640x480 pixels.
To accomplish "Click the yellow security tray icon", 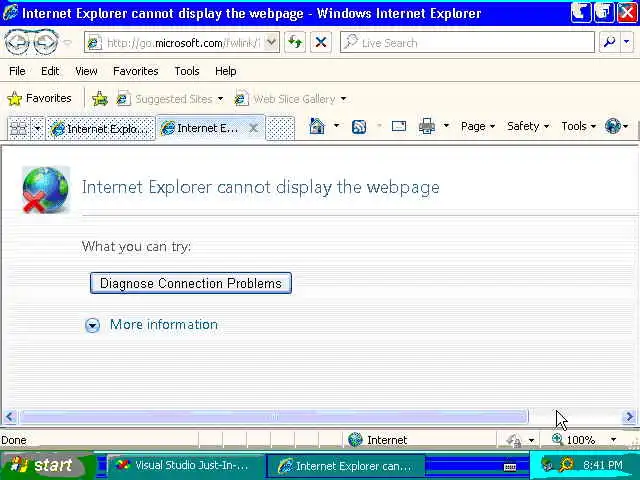I will [x=567, y=464].
